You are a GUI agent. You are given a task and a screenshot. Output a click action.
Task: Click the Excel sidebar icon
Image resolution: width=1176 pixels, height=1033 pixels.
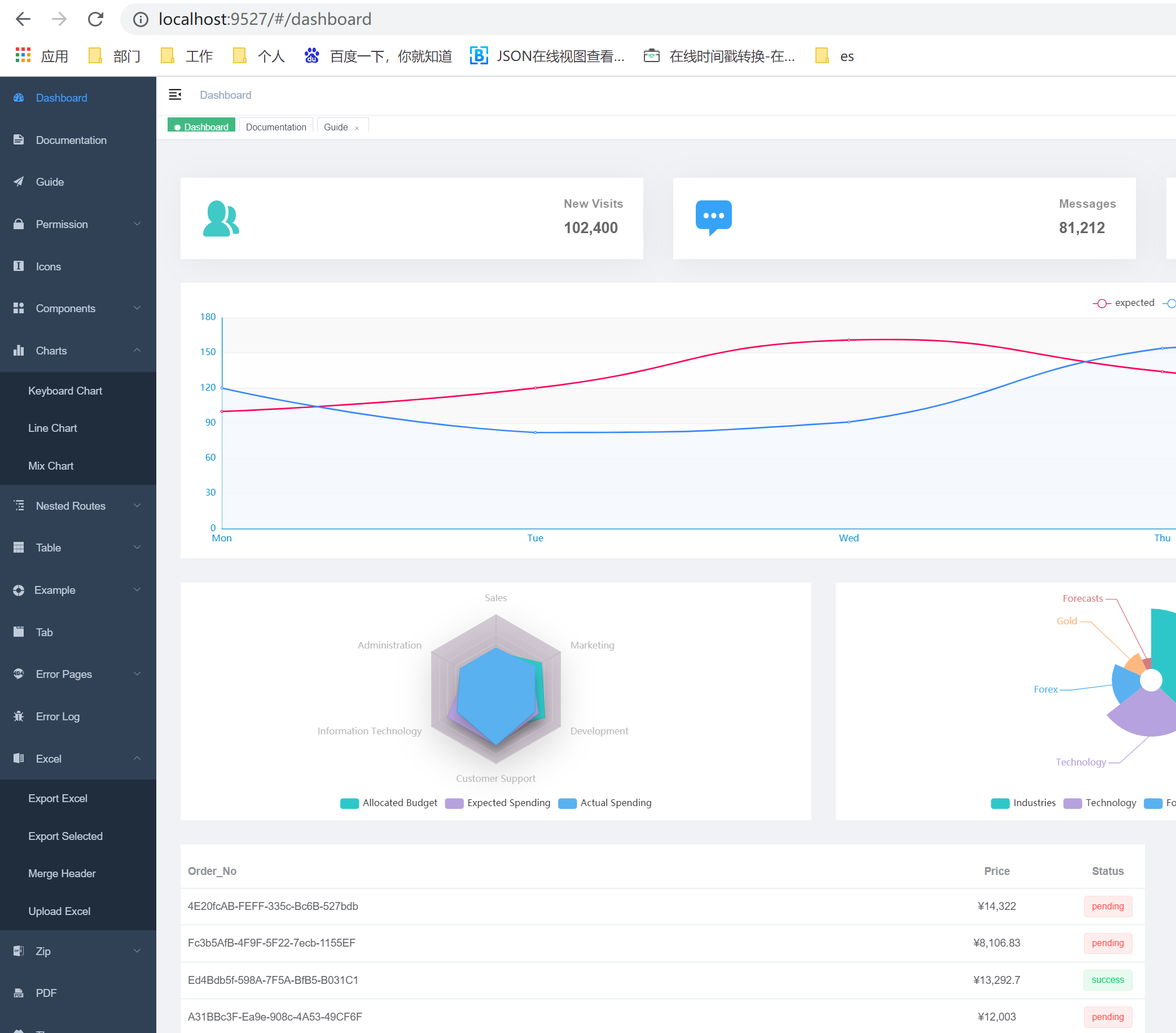click(x=19, y=759)
